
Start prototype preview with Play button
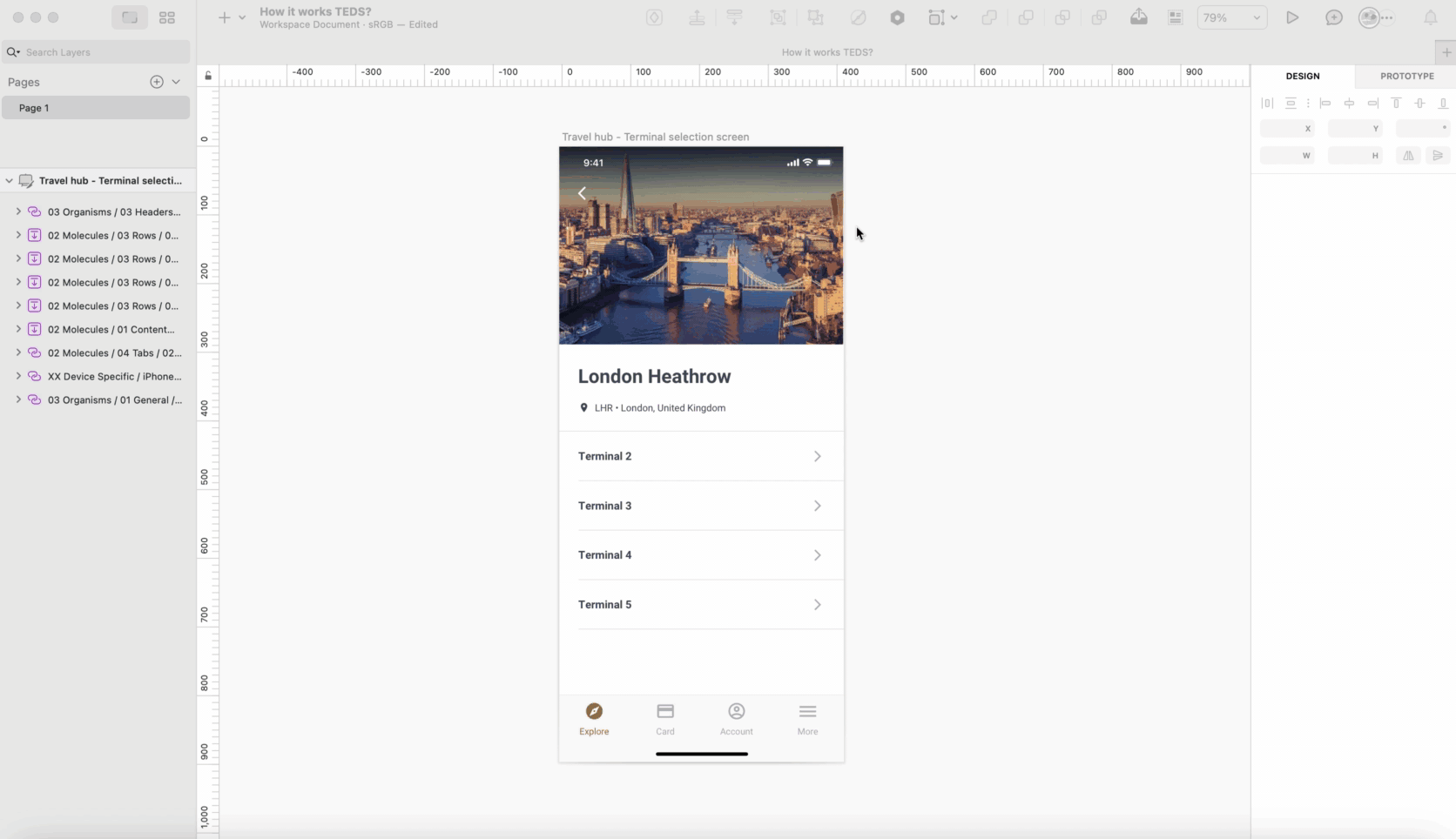[x=1292, y=17]
